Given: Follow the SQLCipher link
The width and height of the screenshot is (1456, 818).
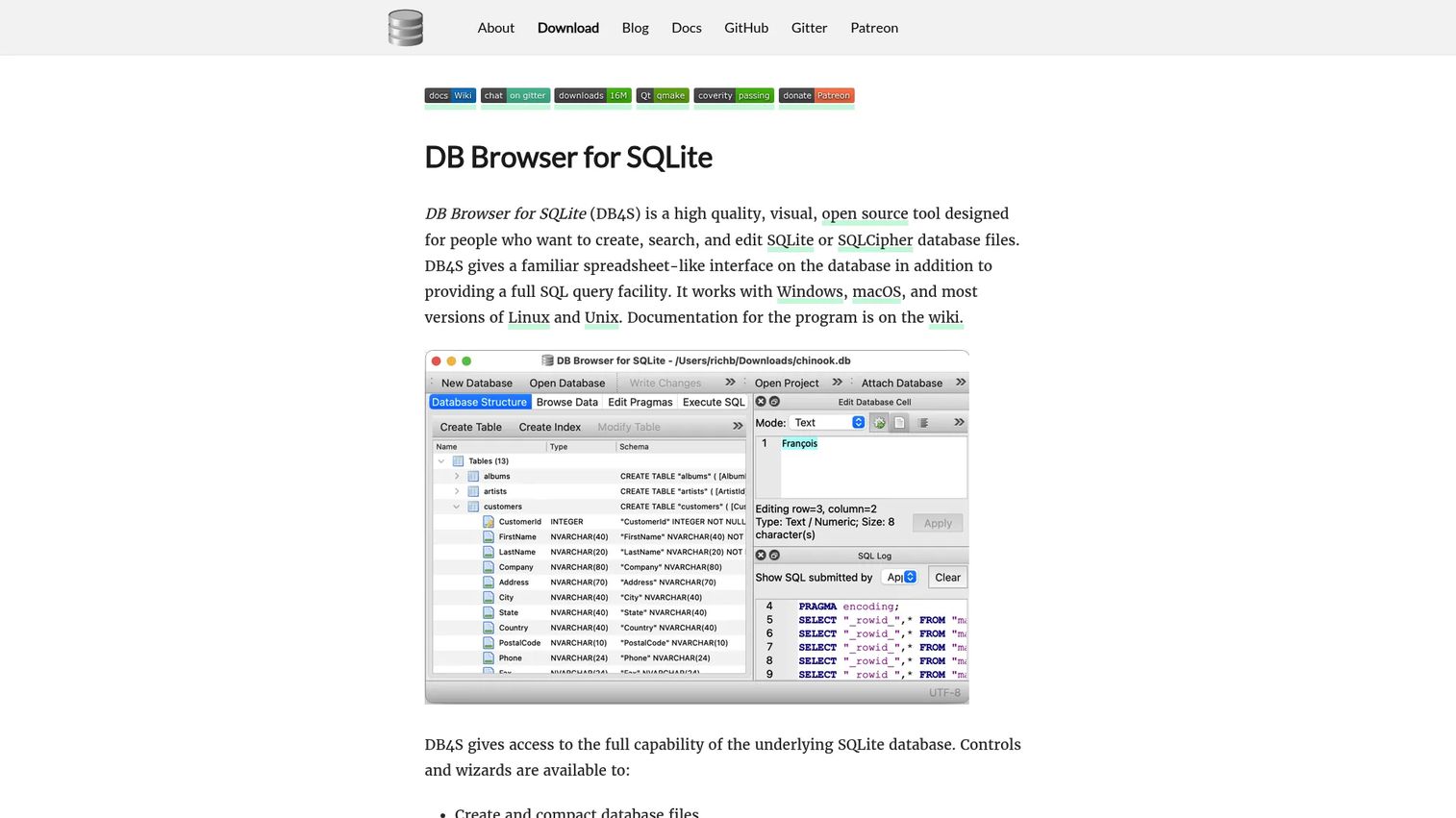Looking at the screenshot, I should (x=875, y=240).
